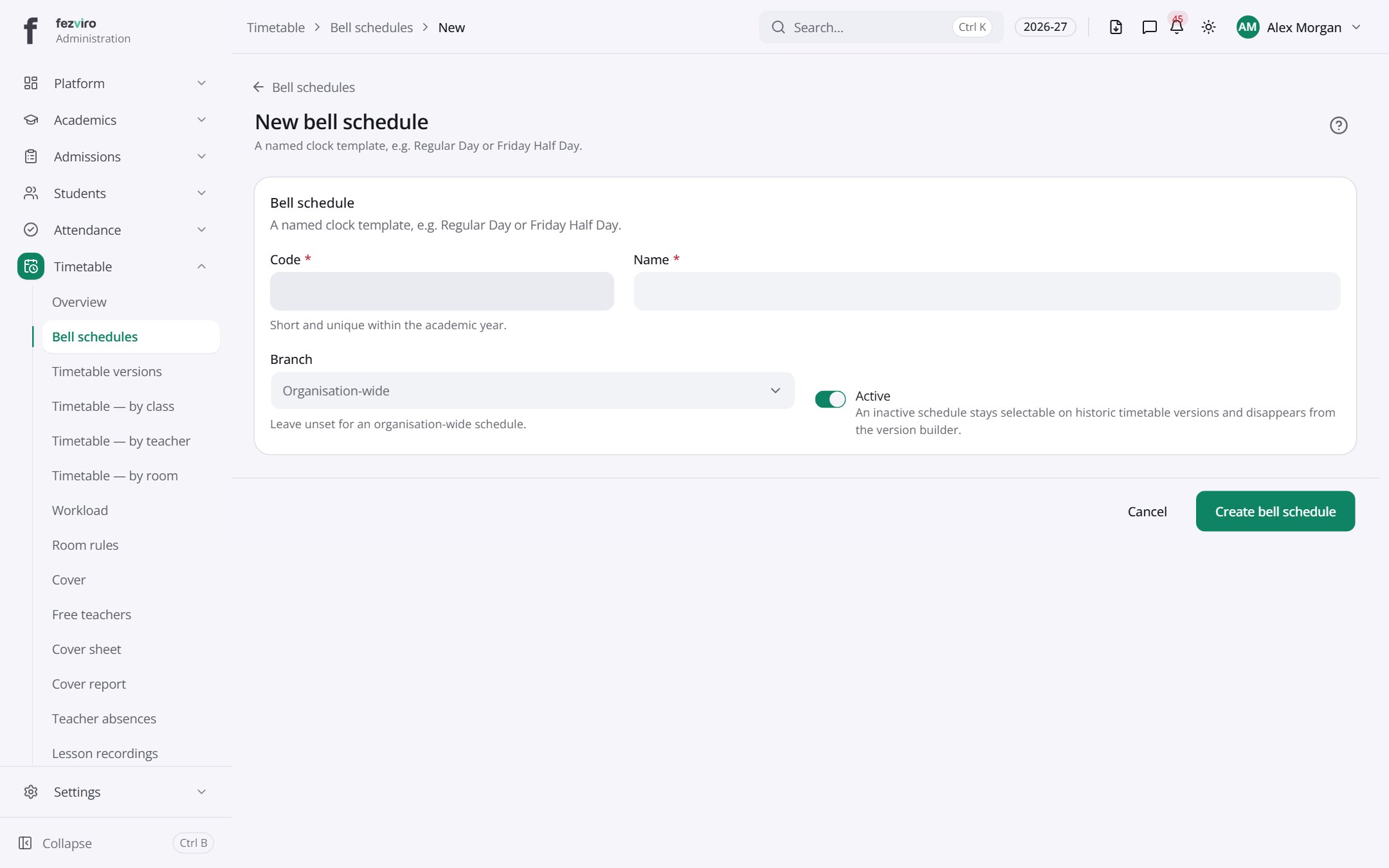The width and height of the screenshot is (1389, 868).
Task: Click the Attendance check circle icon
Action: [x=31, y=230]
